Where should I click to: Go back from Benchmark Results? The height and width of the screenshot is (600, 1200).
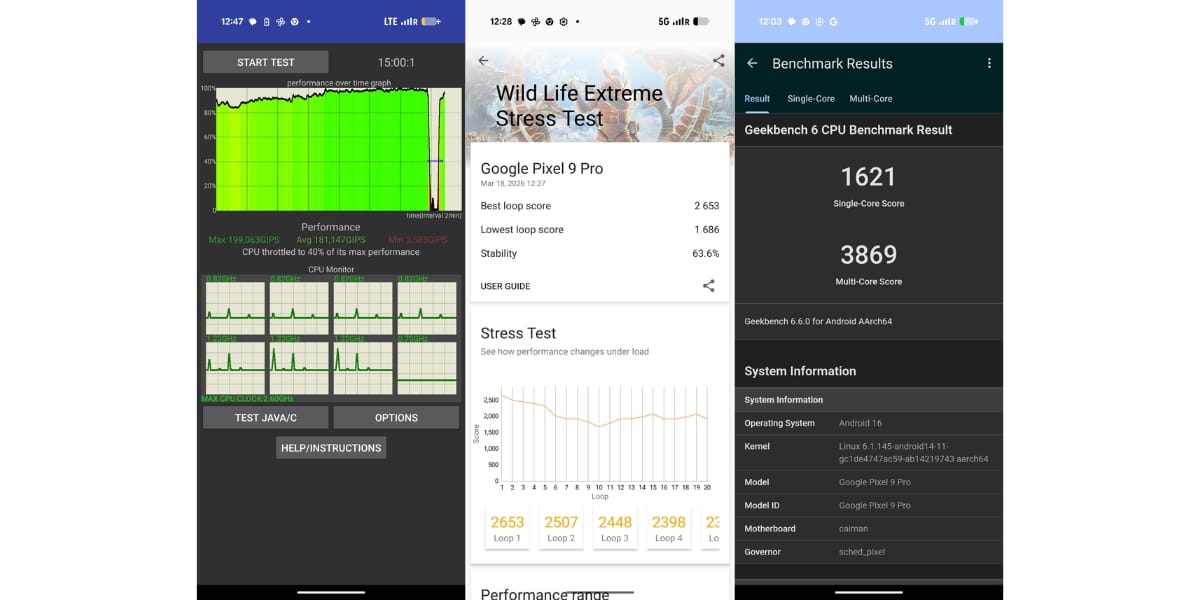point(752,63)
